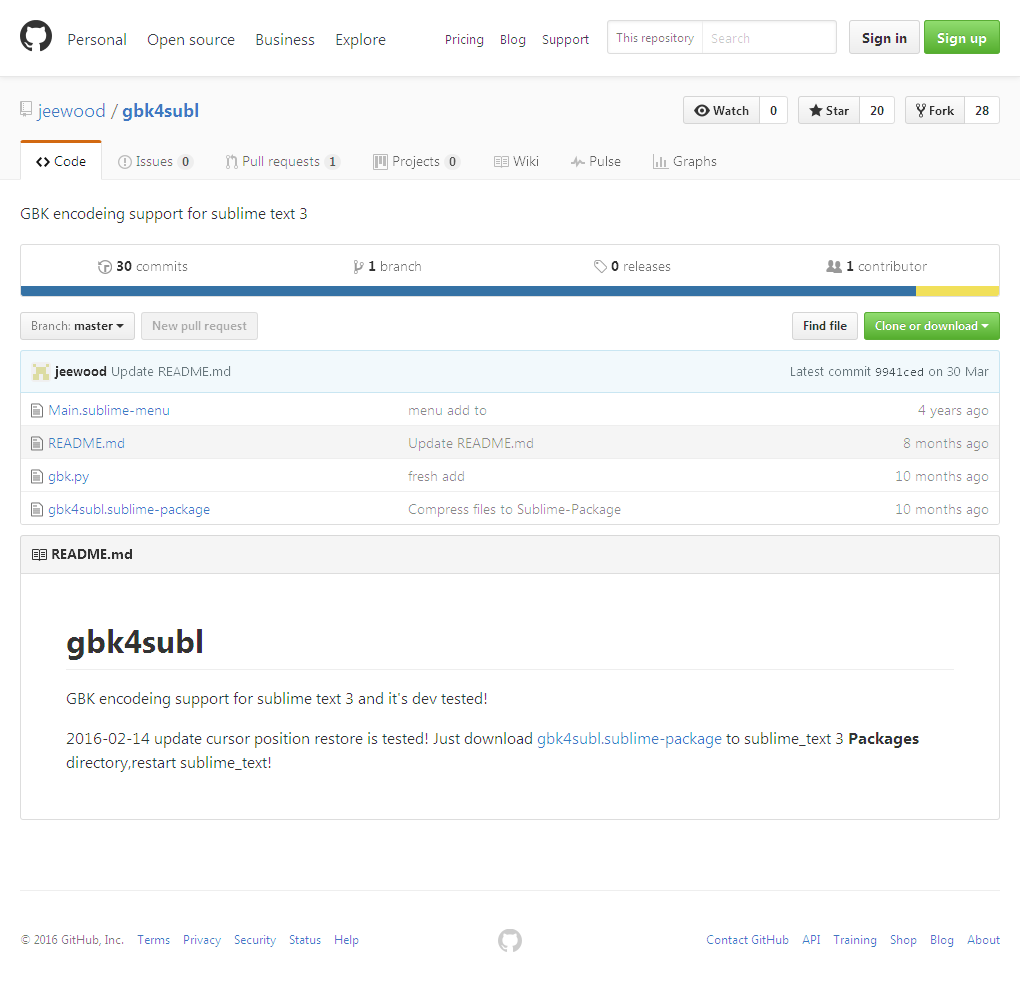Click the blue segment of language bar
The height and width of the screenshot is (989, 1020).
(468, 291)
